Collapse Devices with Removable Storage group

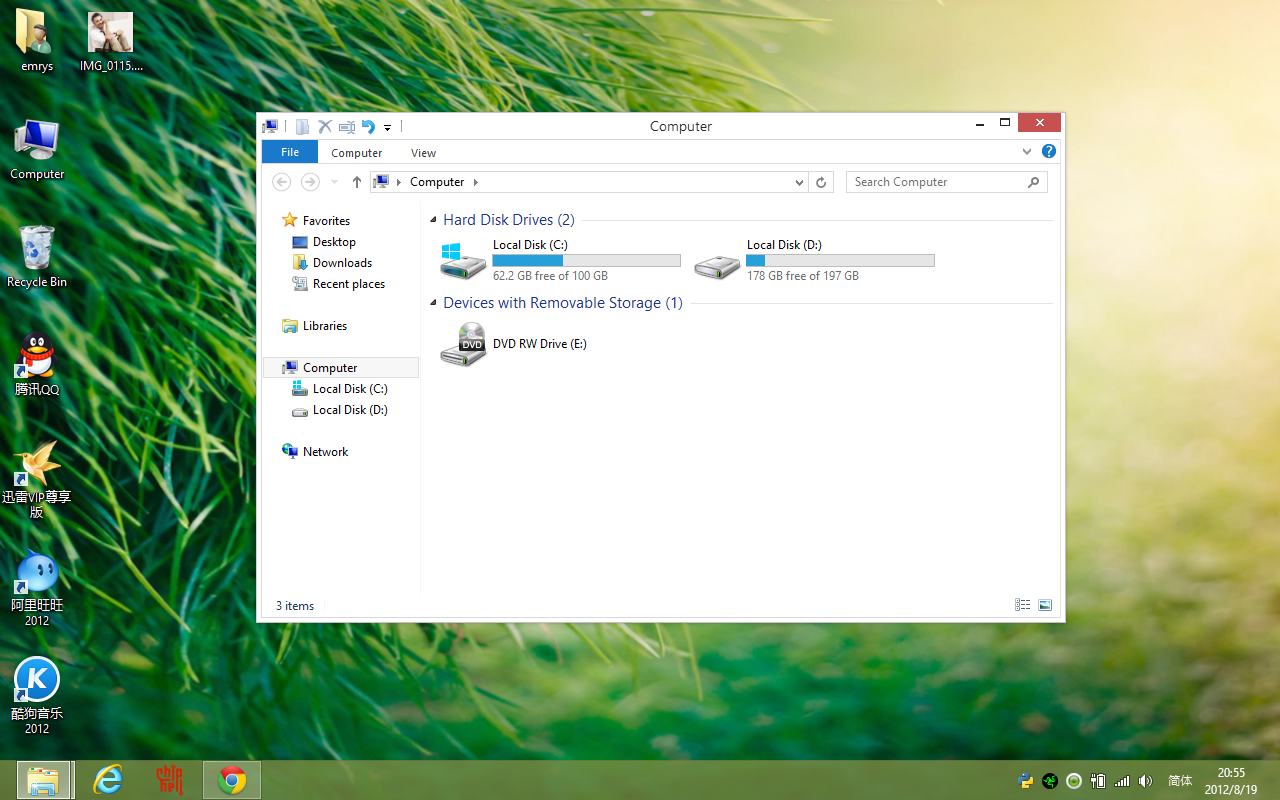click(434, 304)
